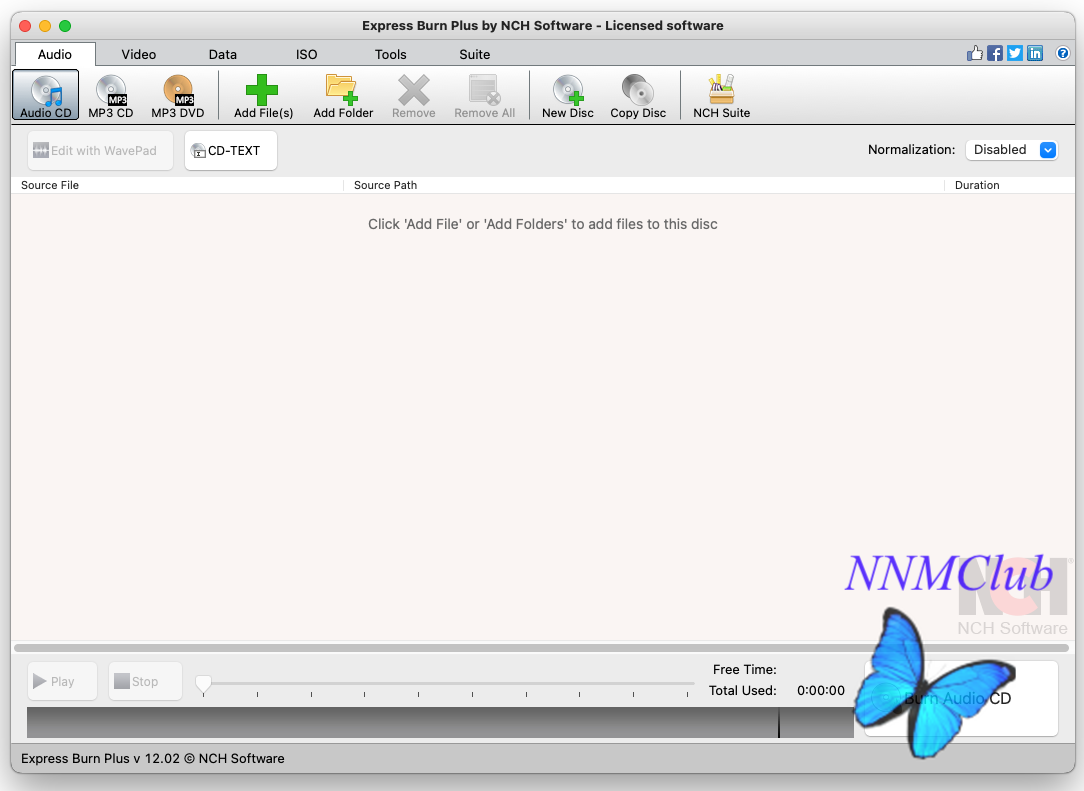The height and width of the screenshot is (791, 1084).
Task: Click the 'Total Used:' label
Action: [x=742, y=690]
